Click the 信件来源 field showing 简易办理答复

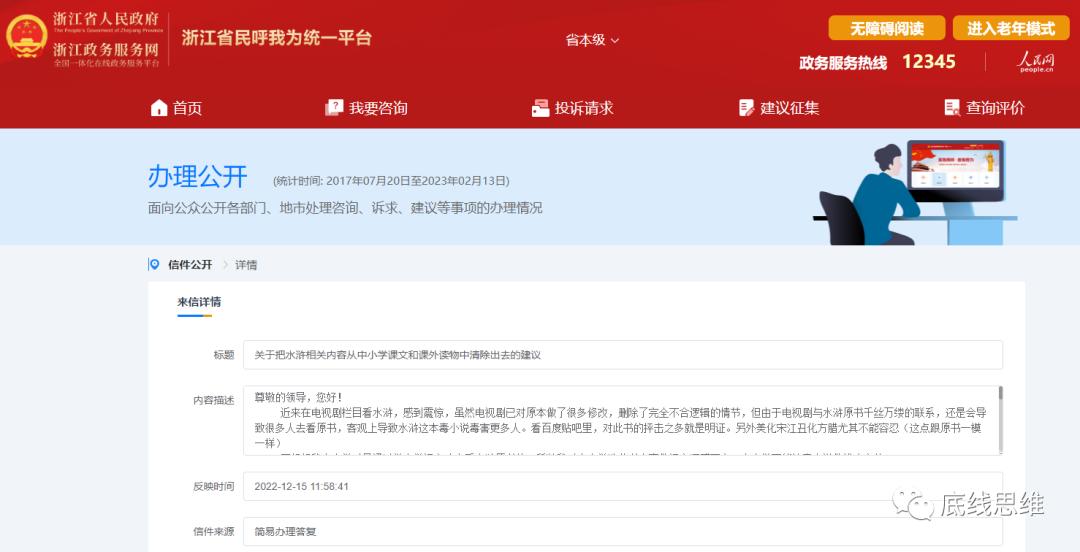pos(623,531)
